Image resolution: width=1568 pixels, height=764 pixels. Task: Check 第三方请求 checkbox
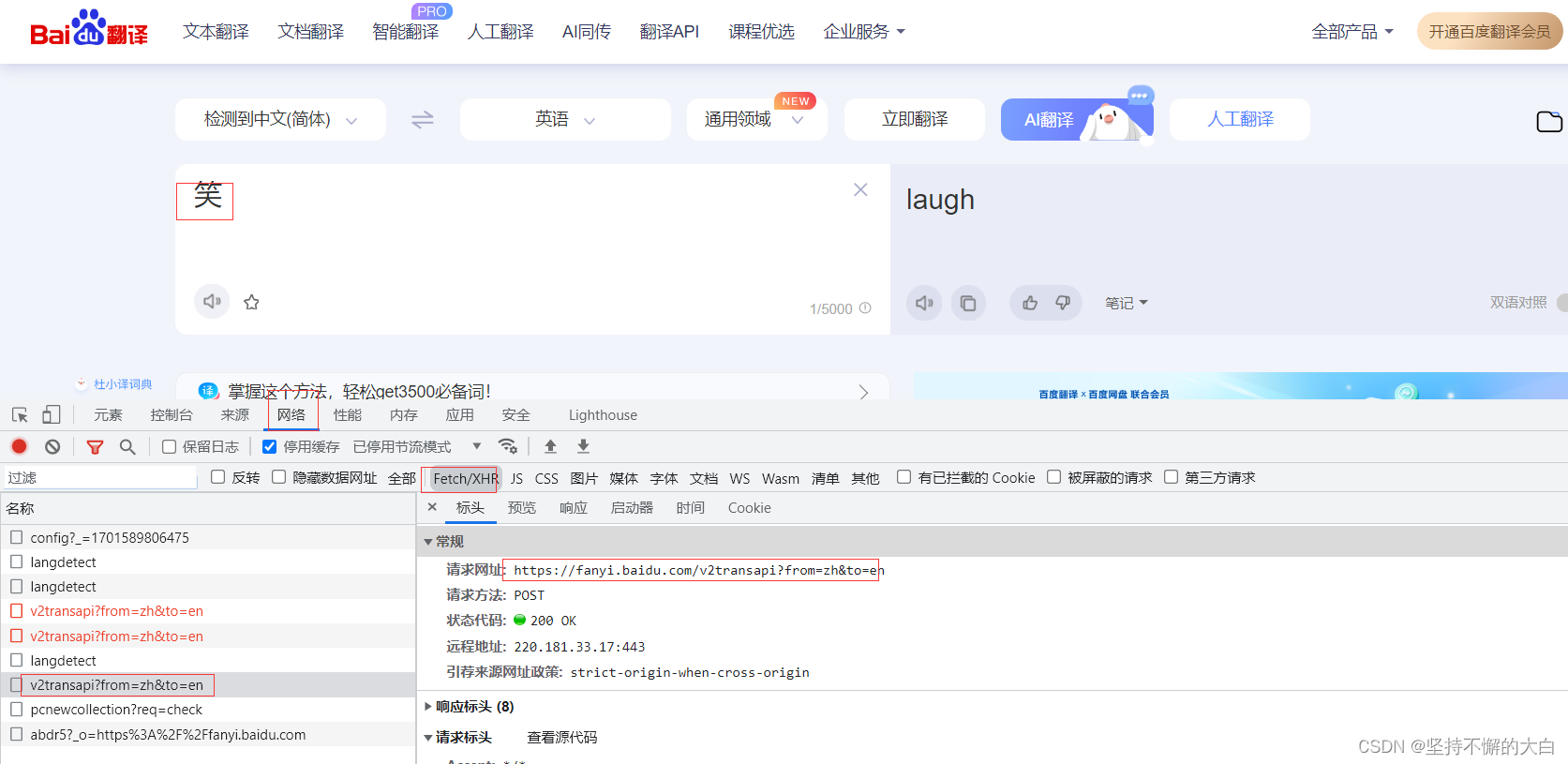1172,477
